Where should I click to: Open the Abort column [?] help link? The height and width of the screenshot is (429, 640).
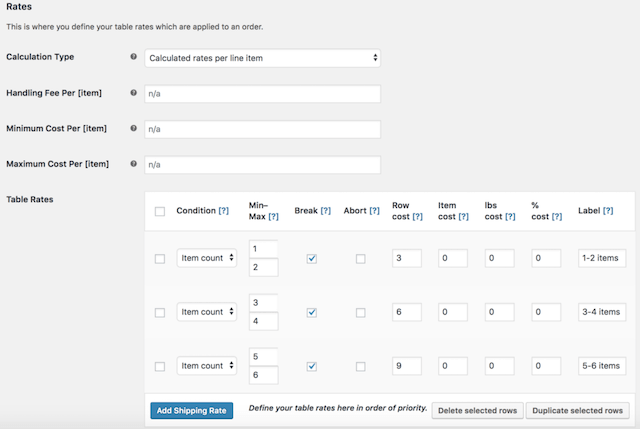pos(374,211)
